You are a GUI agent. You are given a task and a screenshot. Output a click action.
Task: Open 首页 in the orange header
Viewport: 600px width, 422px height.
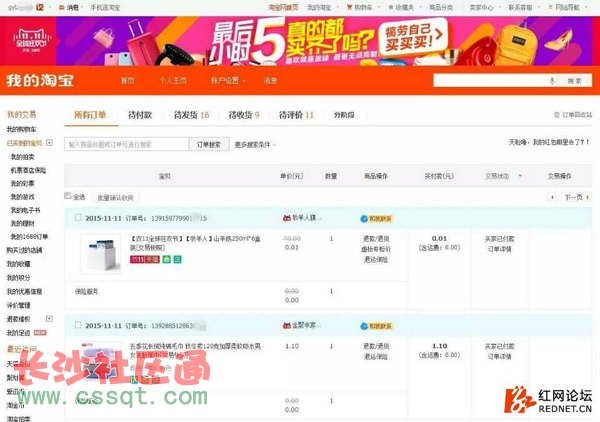[127, 80]
